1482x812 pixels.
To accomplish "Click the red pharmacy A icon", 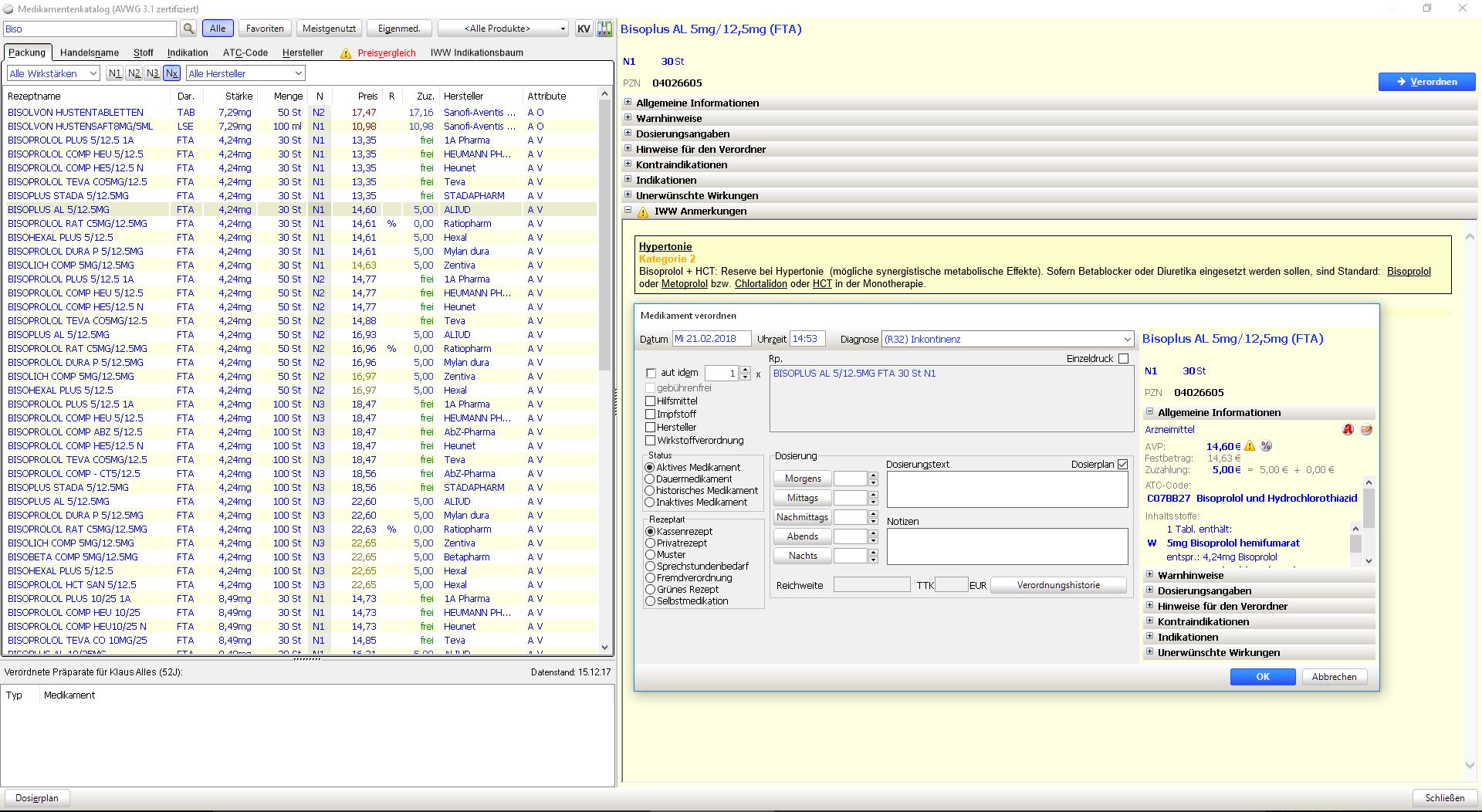I will [1348, 430].
